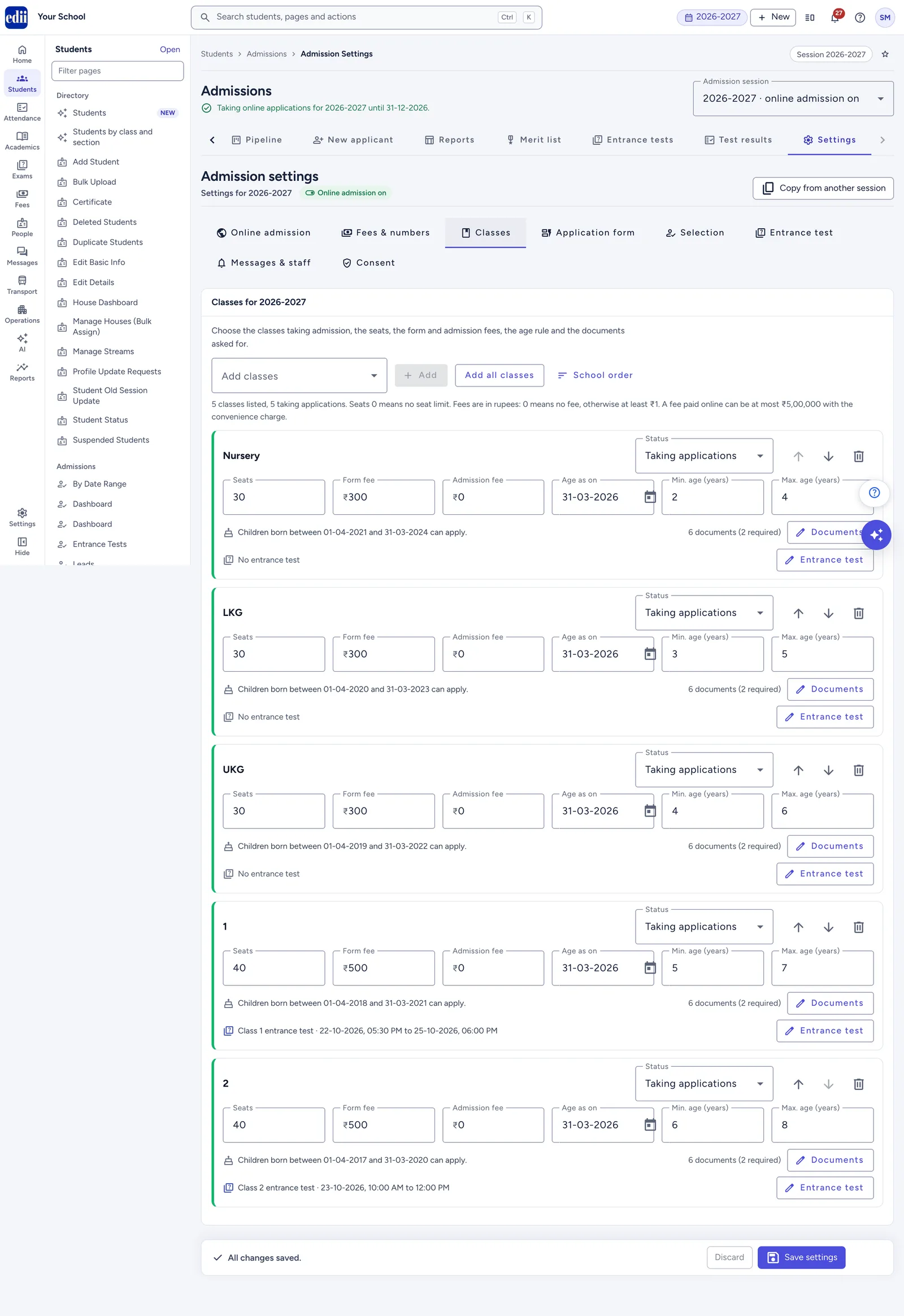Click Copy from another session

pos(823,188)
